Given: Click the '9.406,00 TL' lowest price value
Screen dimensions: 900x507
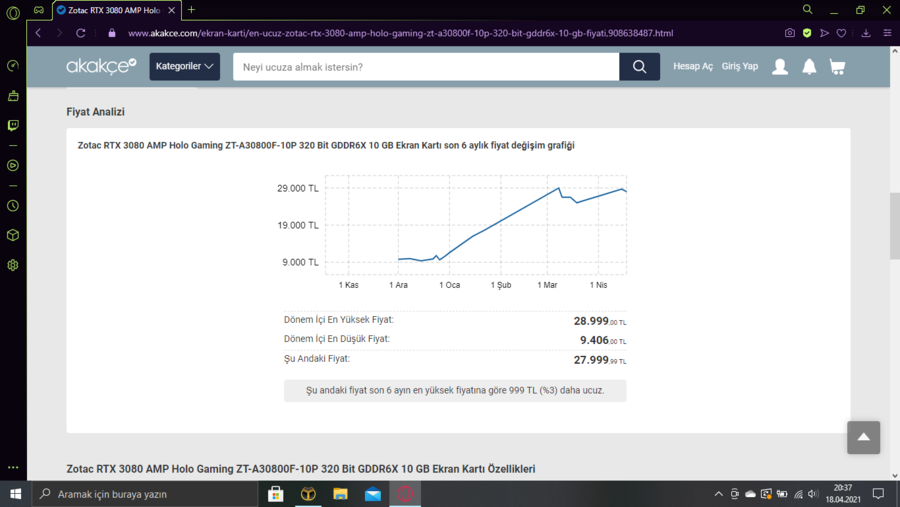Looking at the screenshot, I should point(603,340).
